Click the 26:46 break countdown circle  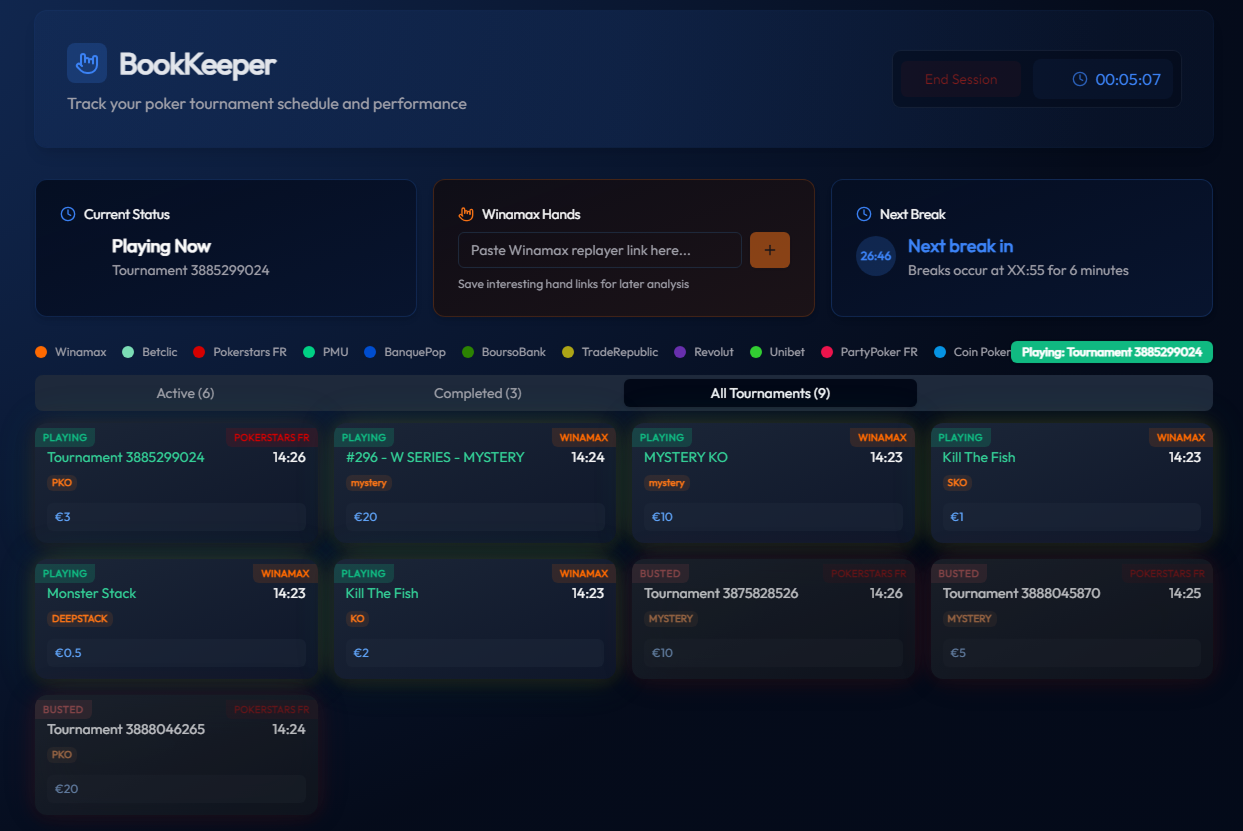tap(876, 256)
